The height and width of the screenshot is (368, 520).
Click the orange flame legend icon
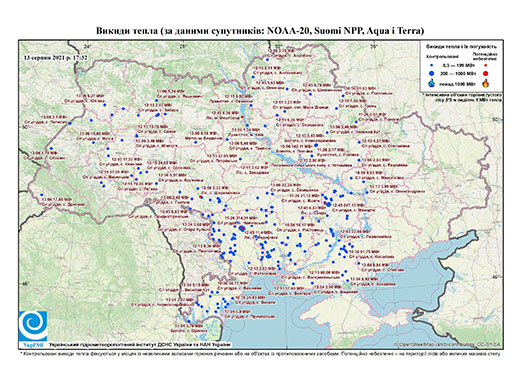pos(486,83)
